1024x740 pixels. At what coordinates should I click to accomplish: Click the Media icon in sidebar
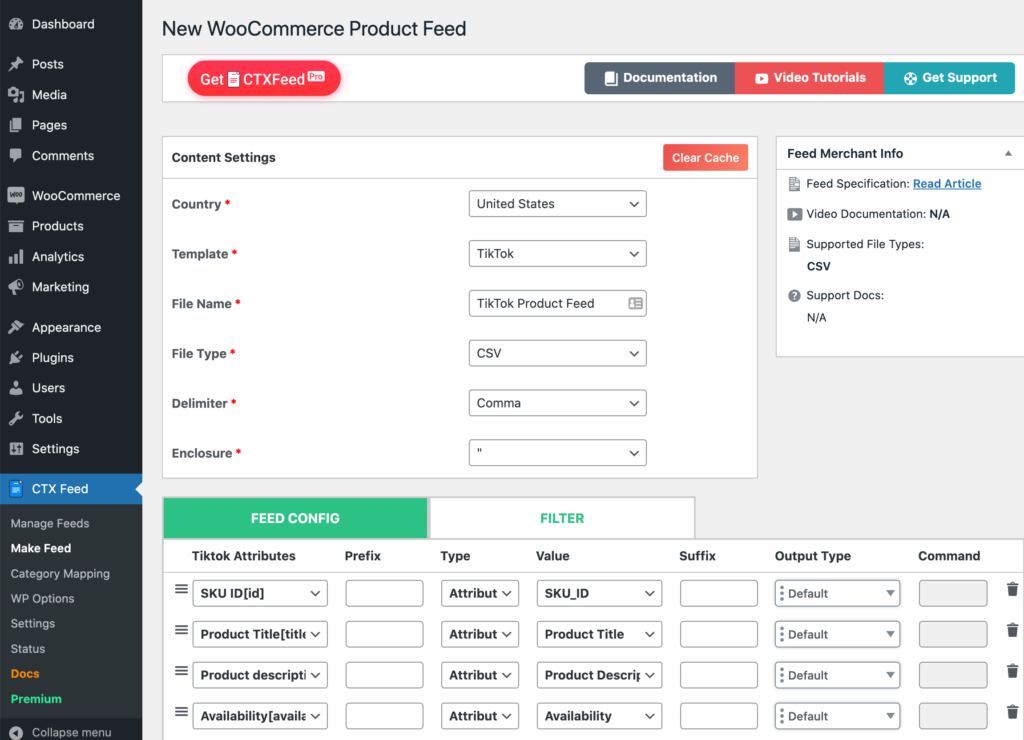tap(16, 95)
